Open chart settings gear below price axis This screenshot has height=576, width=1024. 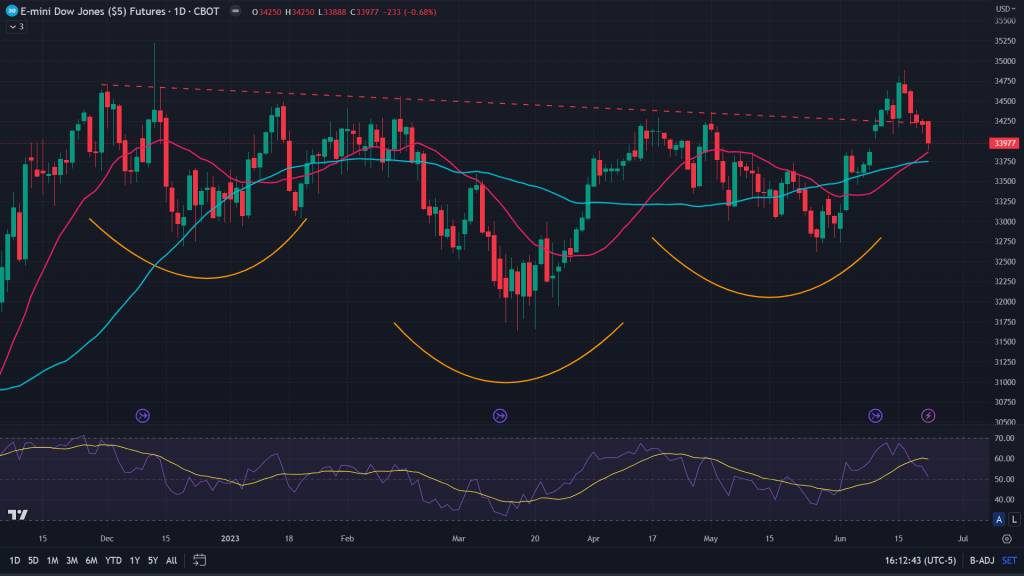pyautogui.click(x=1006, y=538)
